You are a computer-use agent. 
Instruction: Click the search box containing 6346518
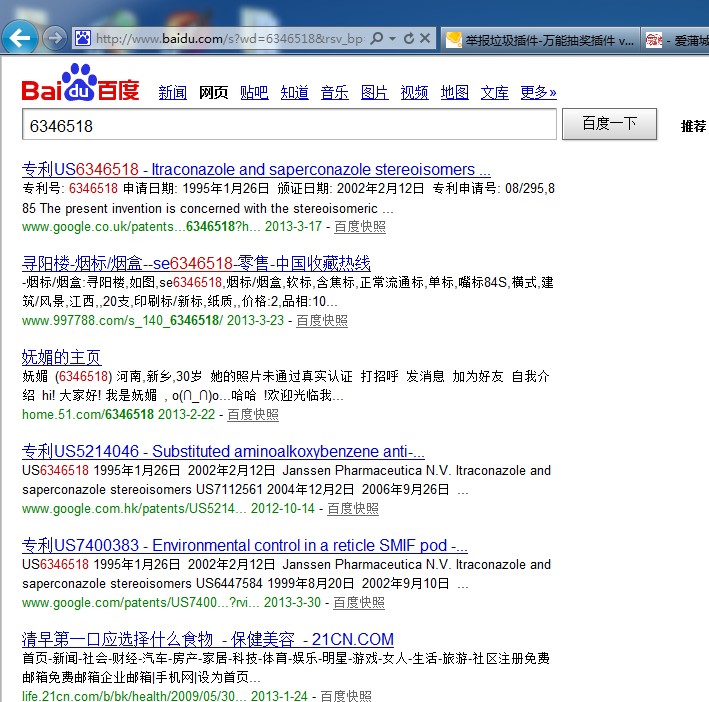click(289, 124)
